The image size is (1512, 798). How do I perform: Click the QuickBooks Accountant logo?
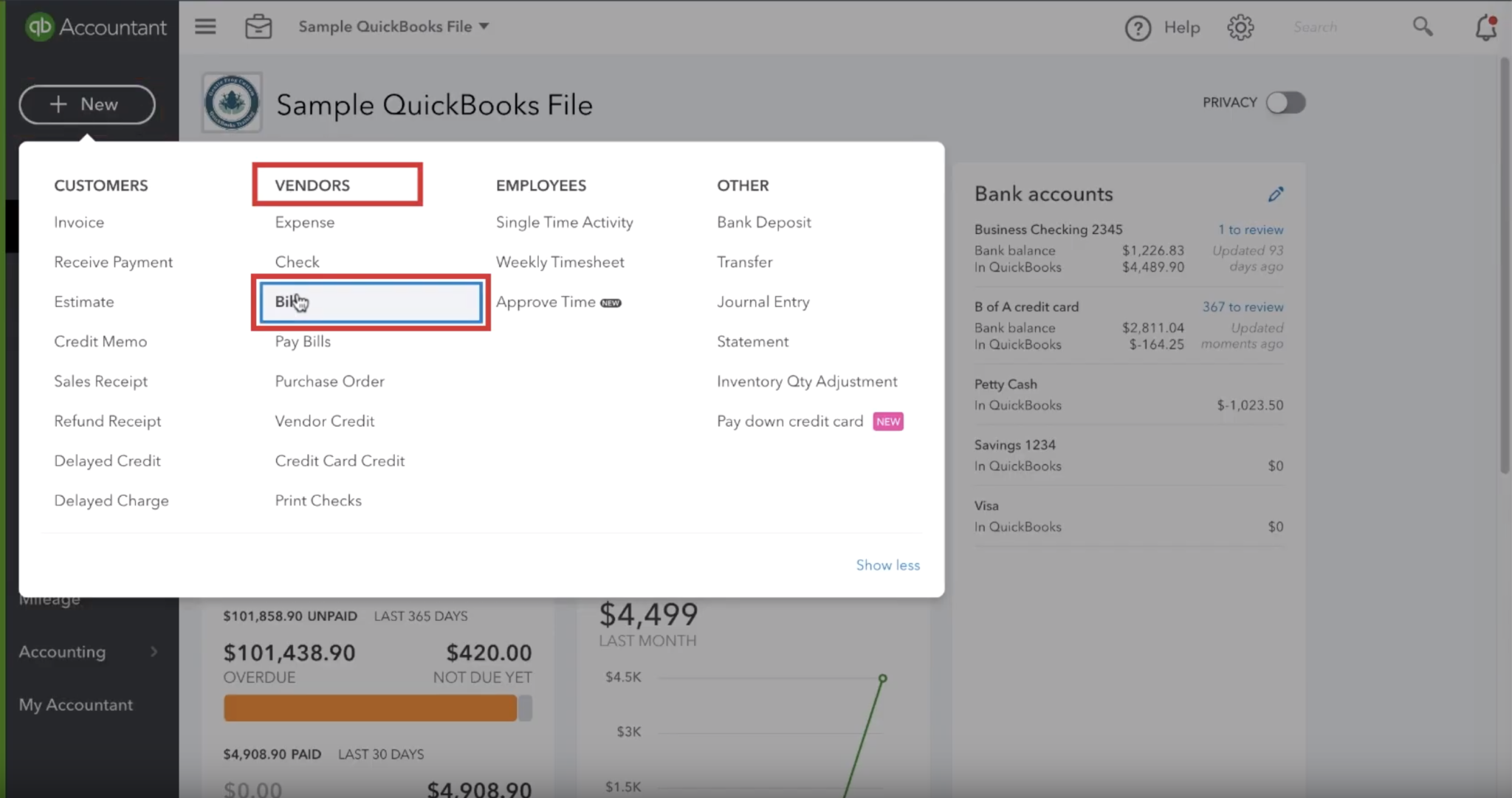click(96, 27)
